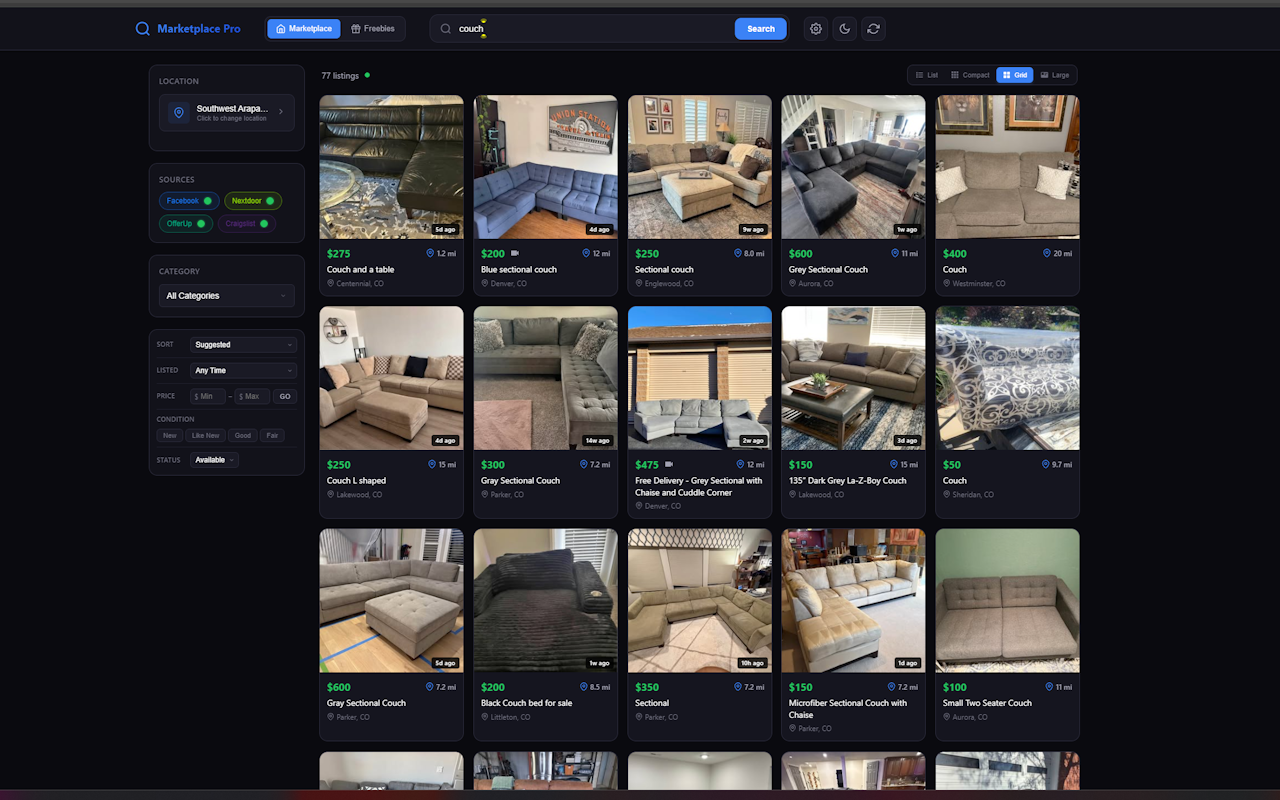Click the distance pin icon on the $400 Couch listing
Screen dimensions: 1280x800
(x=1047, y=254)
